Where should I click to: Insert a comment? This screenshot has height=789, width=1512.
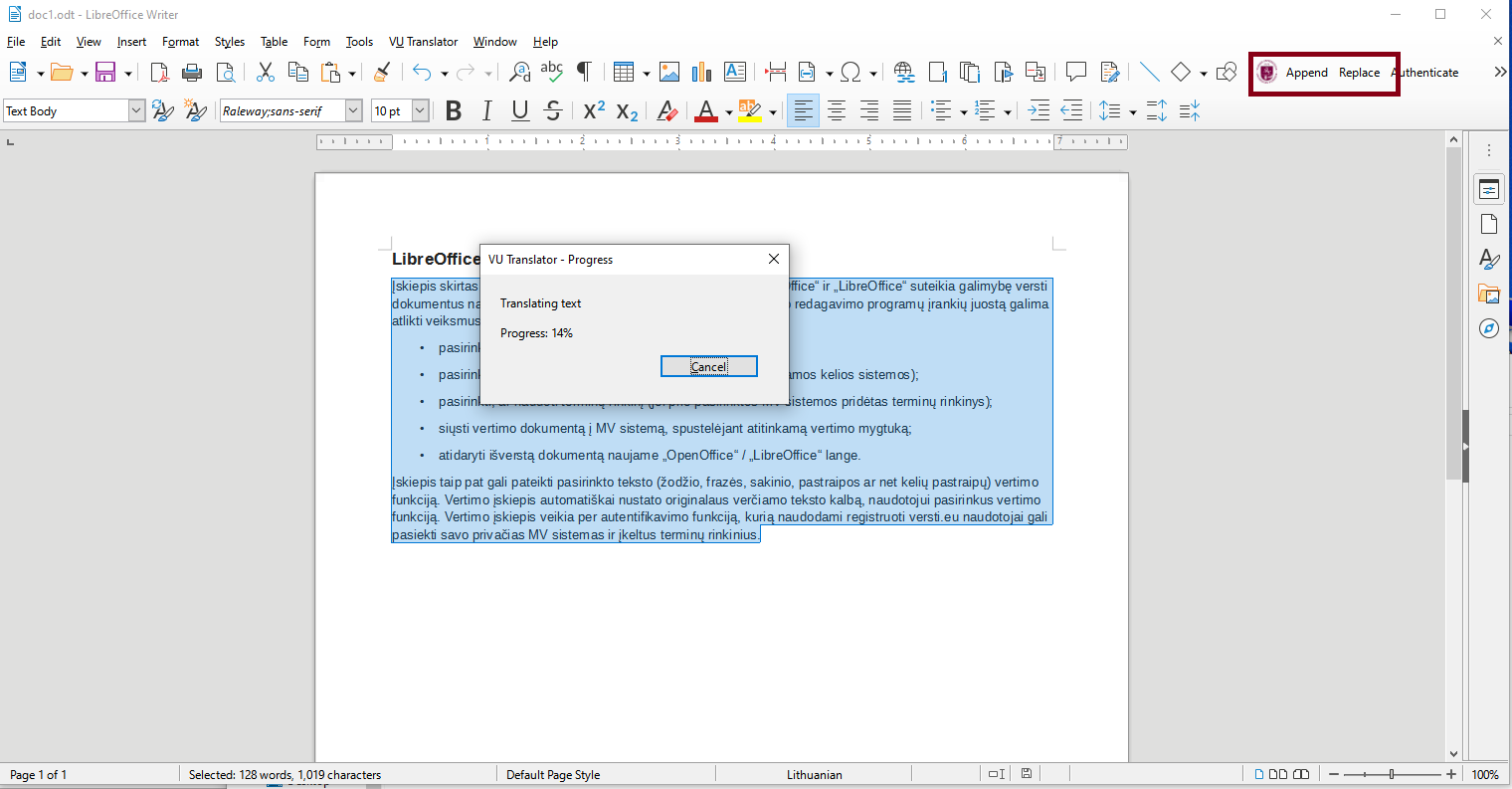[1075, 73]
